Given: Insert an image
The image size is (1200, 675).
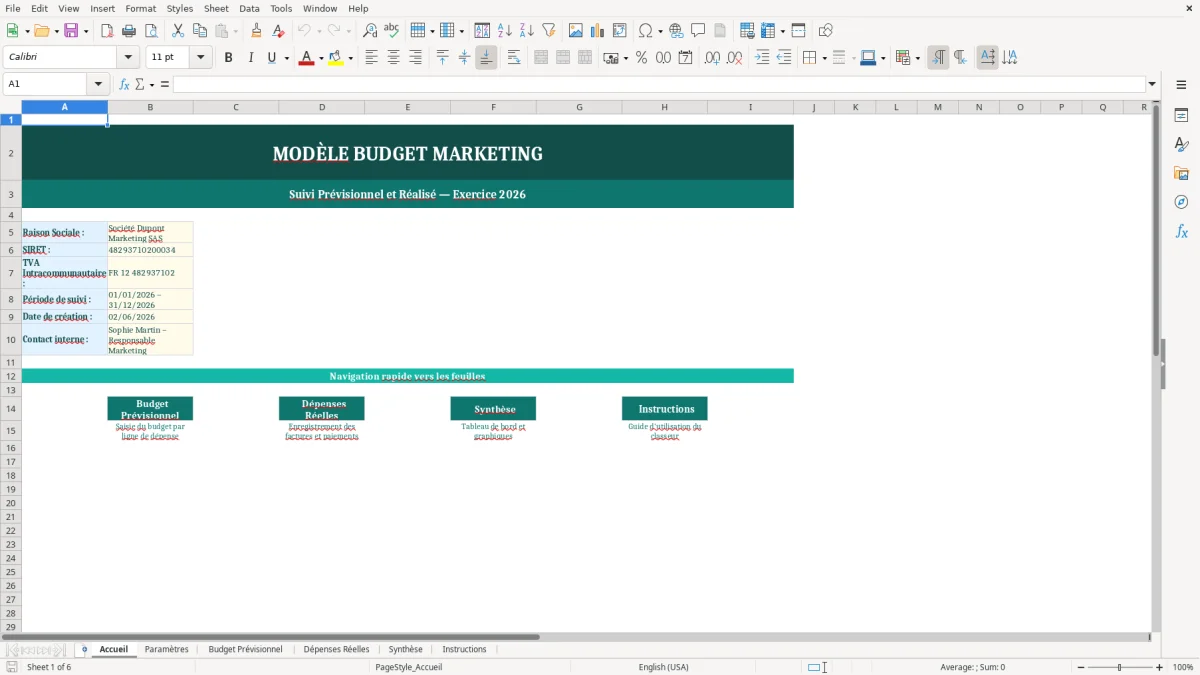Looking at the screenshot, I should pos(576,31).
